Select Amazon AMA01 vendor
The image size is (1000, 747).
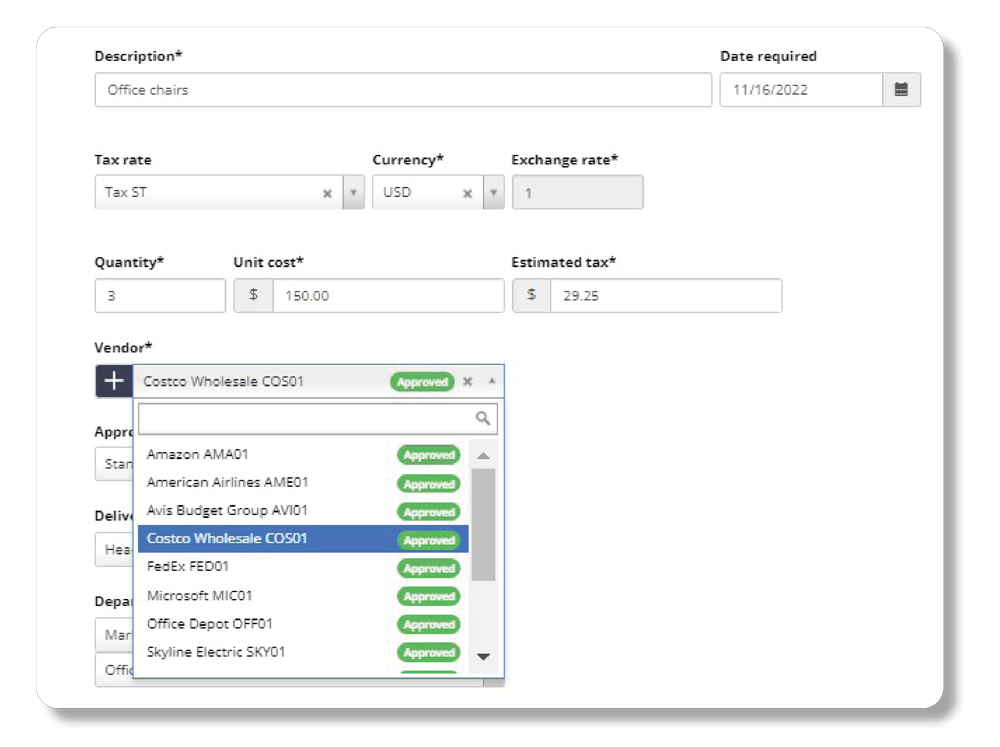click(x=303, y=455)
